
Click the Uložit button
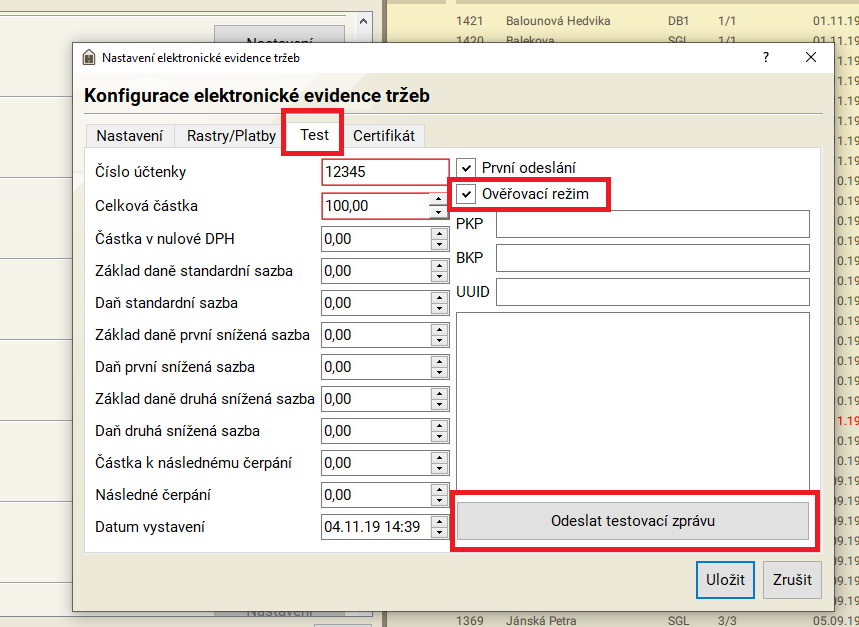tap(725, 580)
